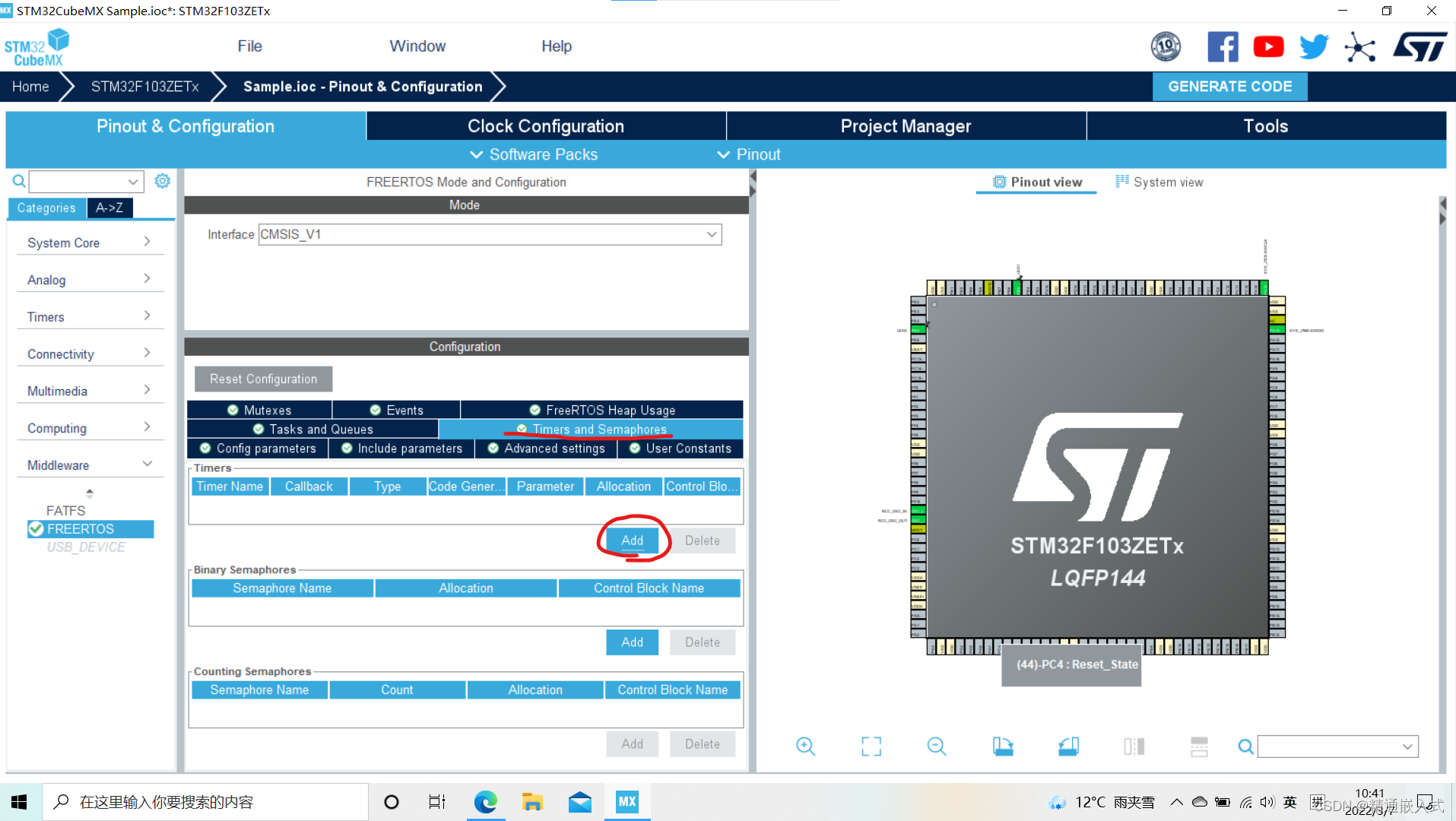The image size is (1456, 821).
Task: Go to STM32F103ZETx breadcrumb
Action: click(x=144, y=87)
